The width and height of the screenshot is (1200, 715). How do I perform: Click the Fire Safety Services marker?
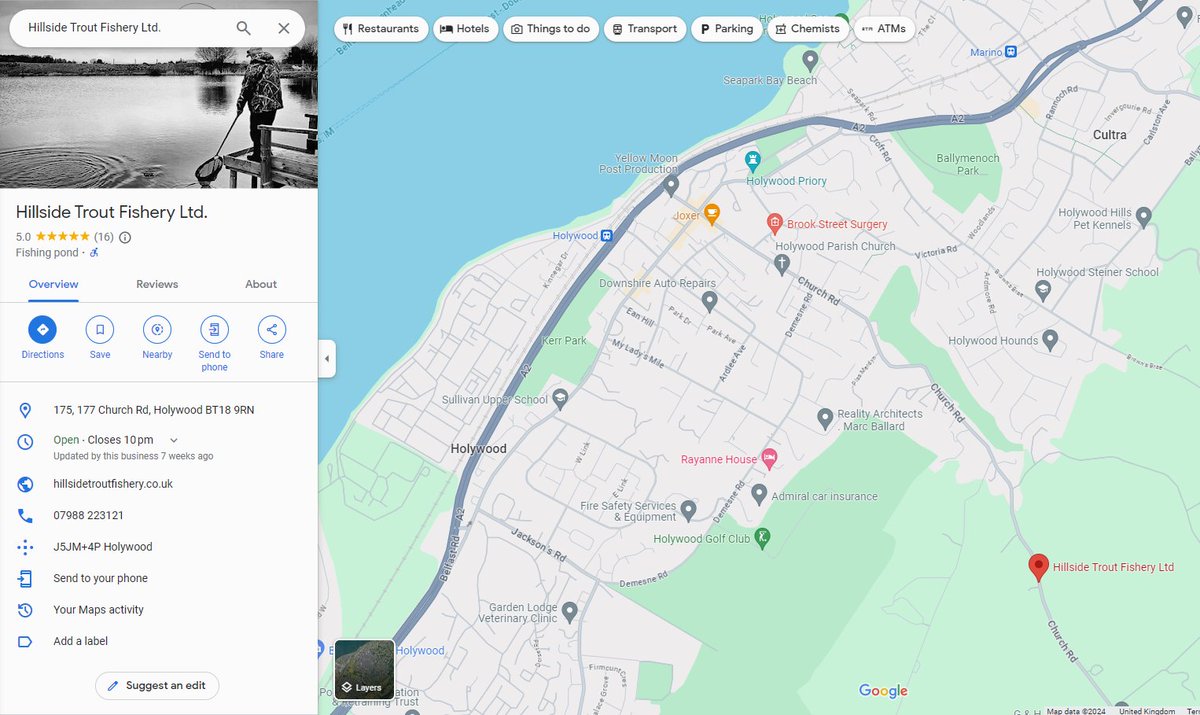688,511
